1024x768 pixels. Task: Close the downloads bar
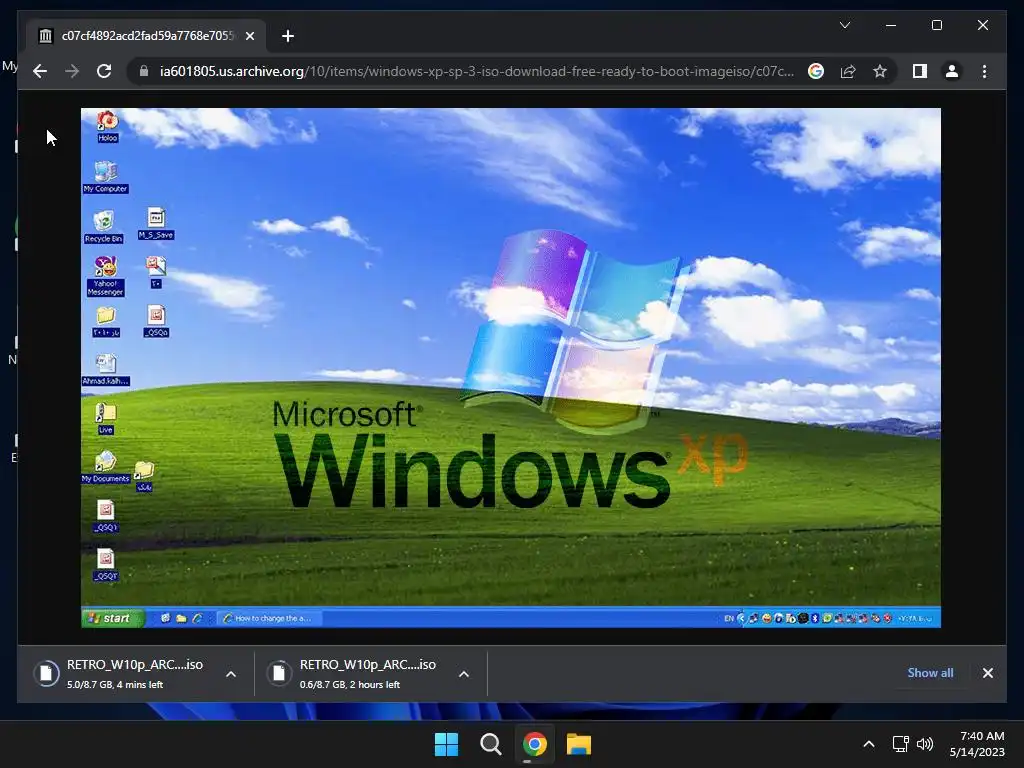tap(987, 673)
